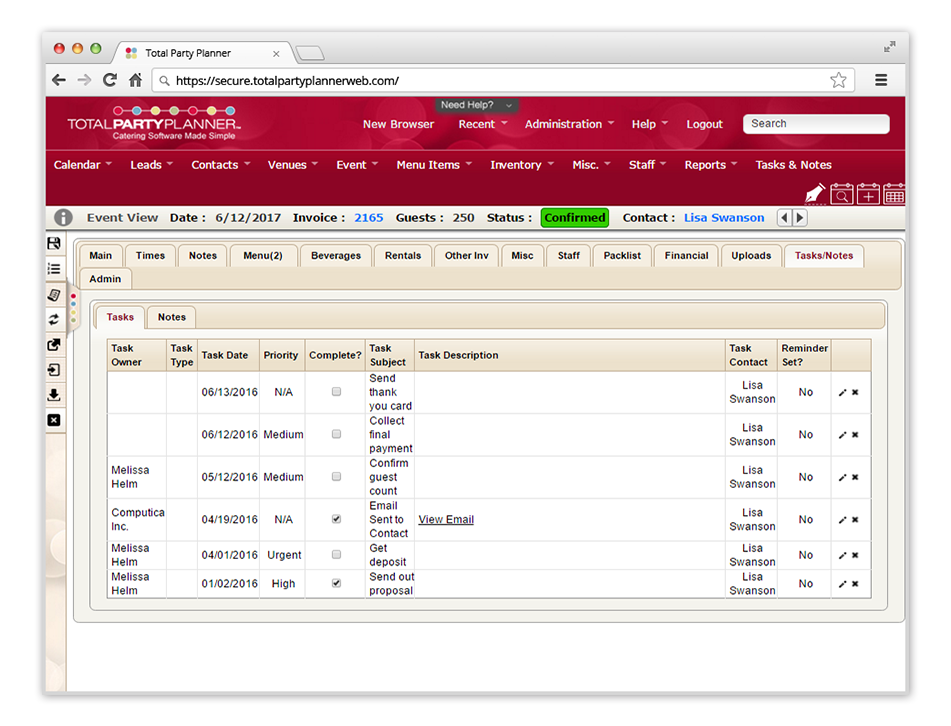Click the pen quick-note icon in header

coord(815,194)
